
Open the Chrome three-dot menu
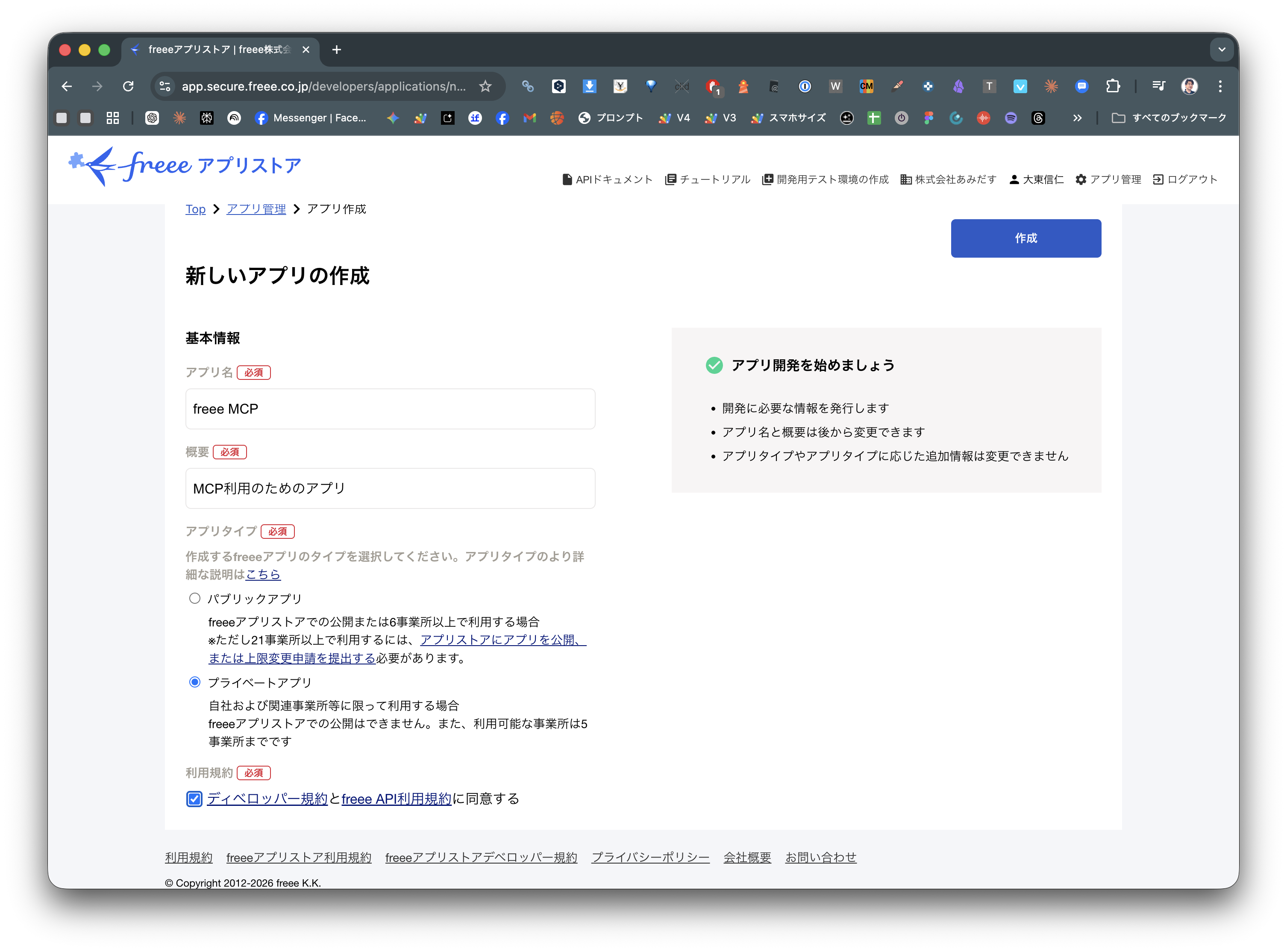coord(1219,86)
